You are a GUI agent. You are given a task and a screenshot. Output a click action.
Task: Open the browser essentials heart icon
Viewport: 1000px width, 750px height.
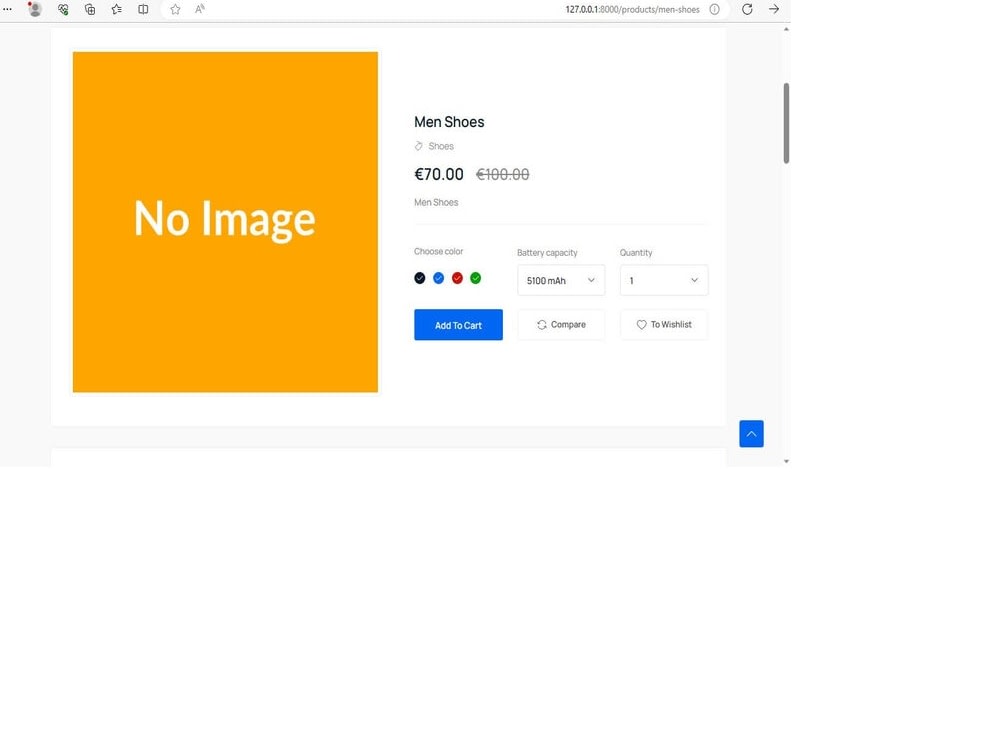click(62, 9)
